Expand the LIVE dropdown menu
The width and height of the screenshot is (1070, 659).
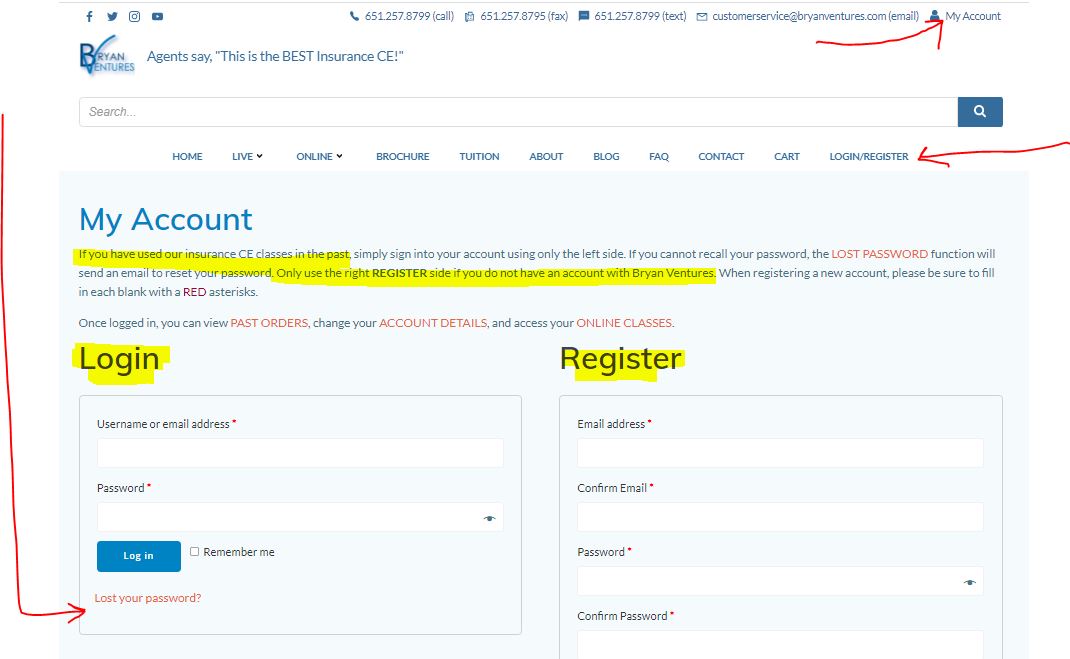[x=247, y=156]
